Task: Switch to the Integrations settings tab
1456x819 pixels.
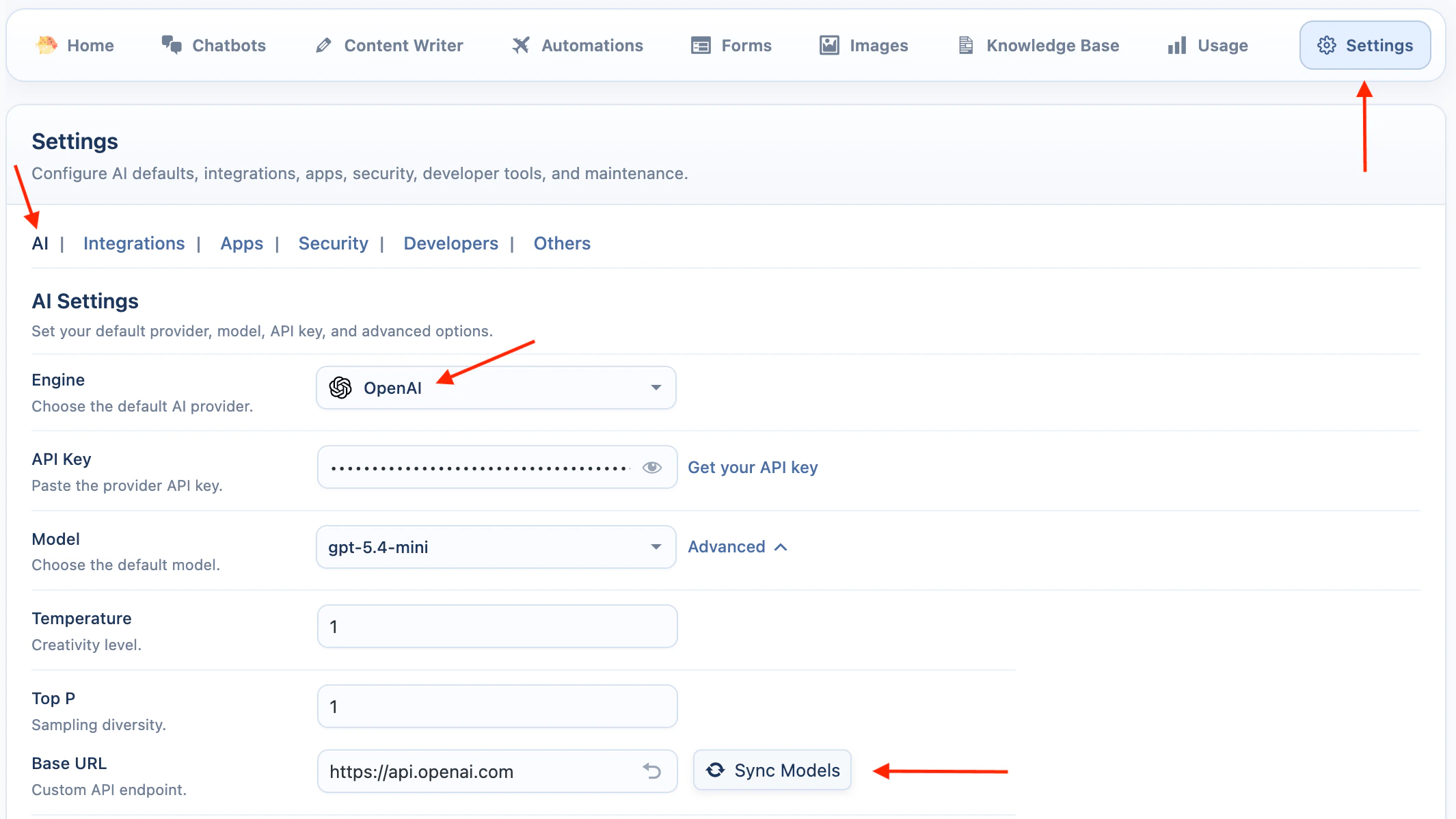Action: point(134,243)
